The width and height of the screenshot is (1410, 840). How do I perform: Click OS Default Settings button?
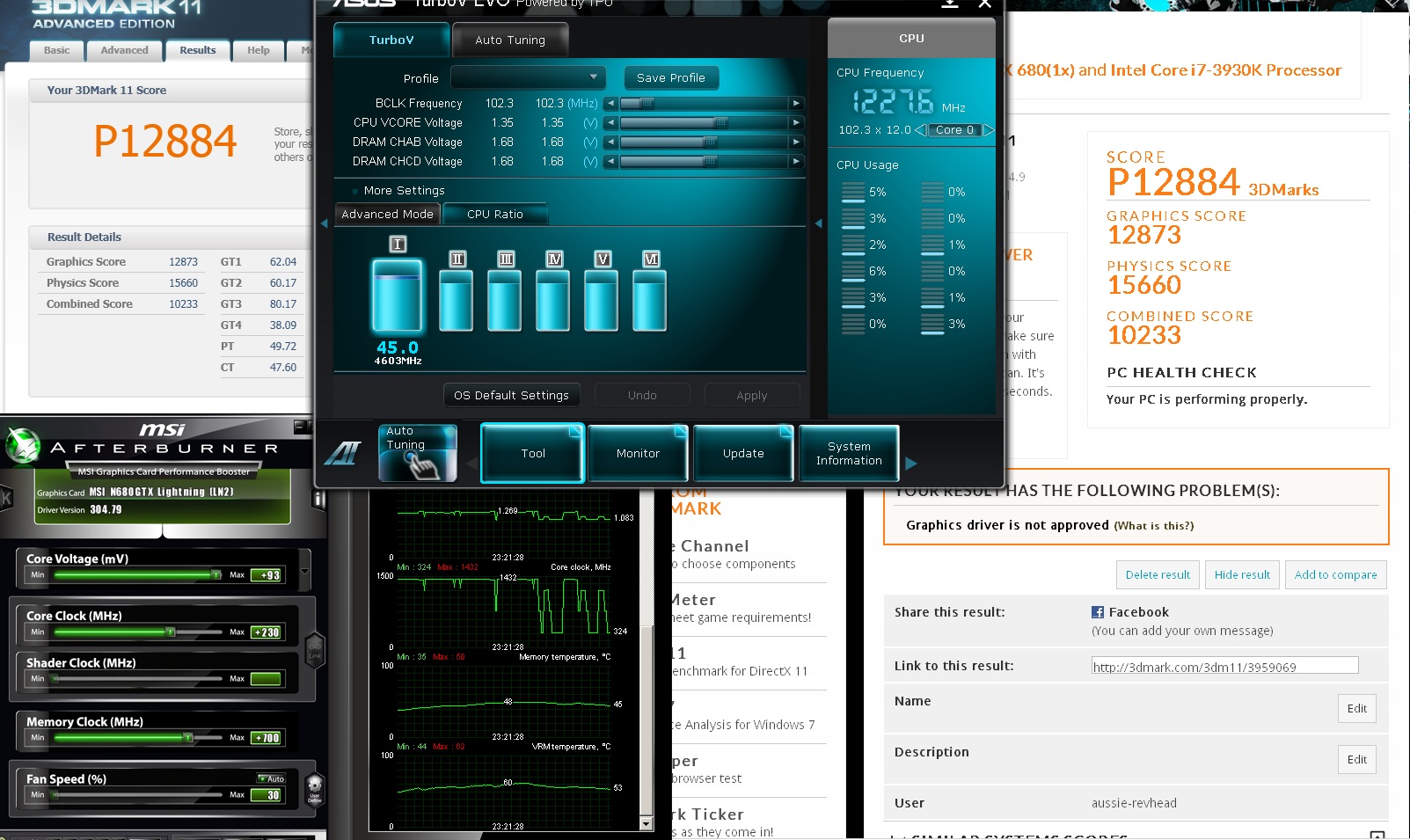511,395
